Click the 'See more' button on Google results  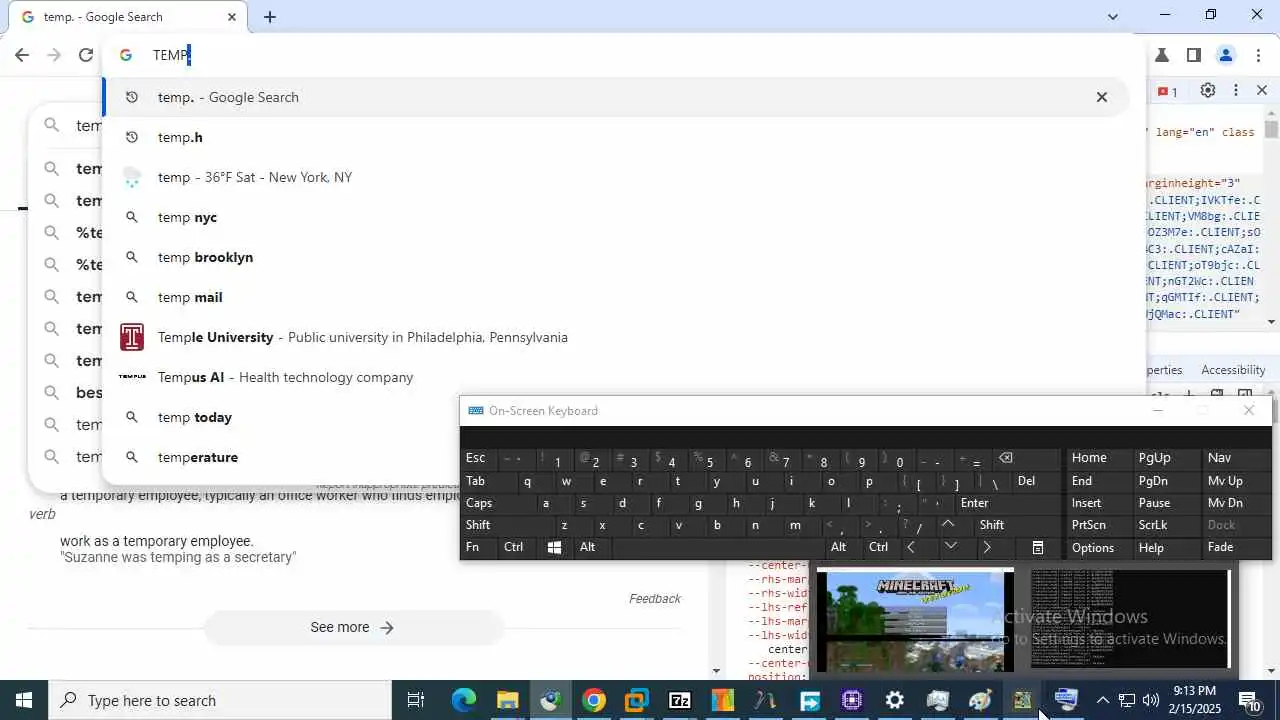[353, 627]
